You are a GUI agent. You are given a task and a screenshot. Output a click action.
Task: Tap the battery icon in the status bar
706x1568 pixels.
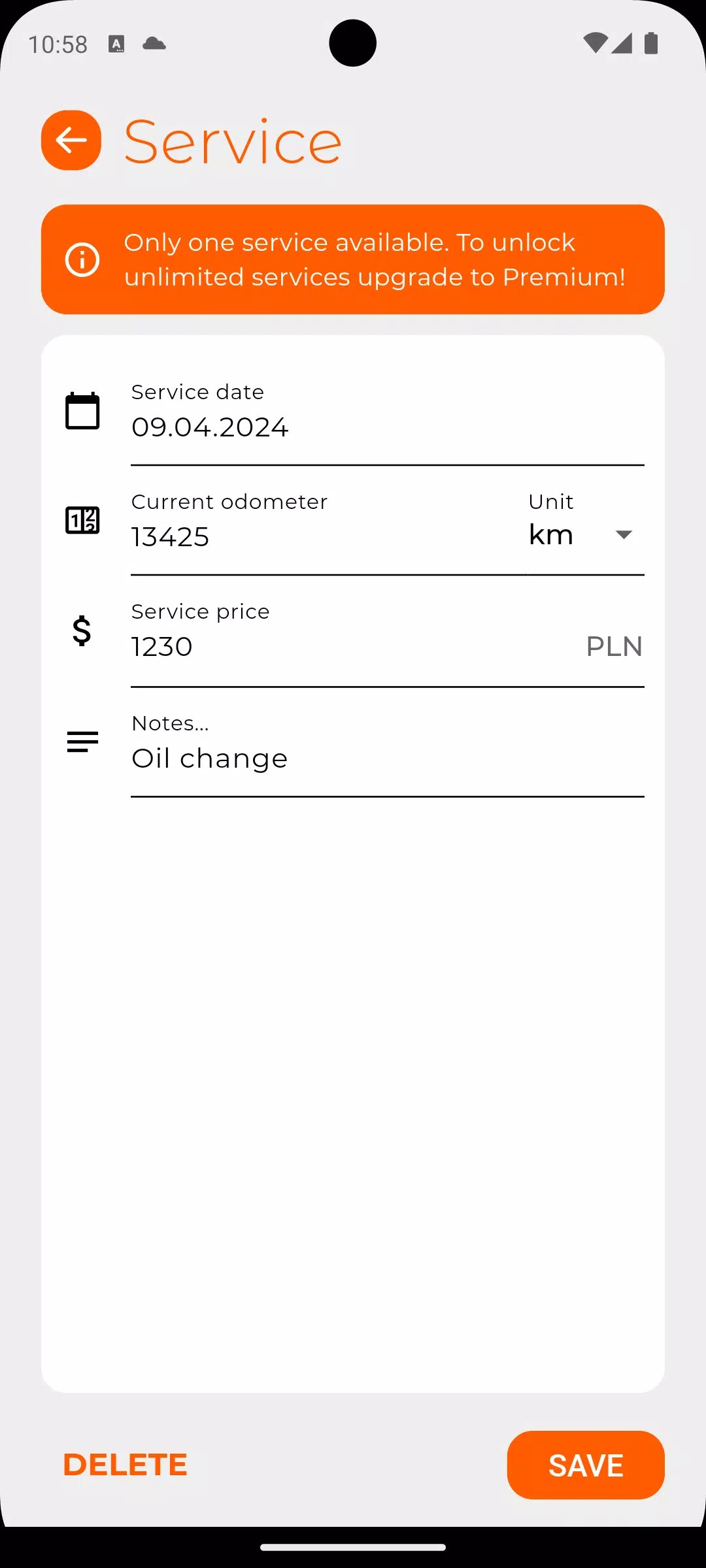[651, 43]
